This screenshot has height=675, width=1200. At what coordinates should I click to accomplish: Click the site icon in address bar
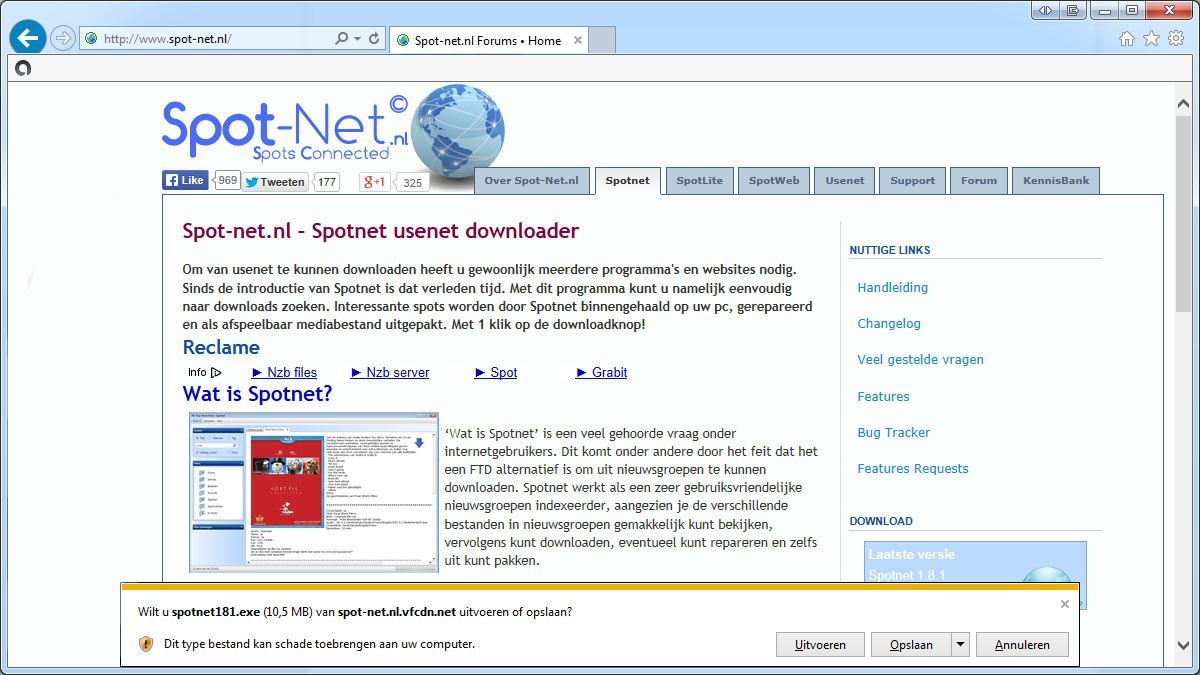[x=92, y=39]
